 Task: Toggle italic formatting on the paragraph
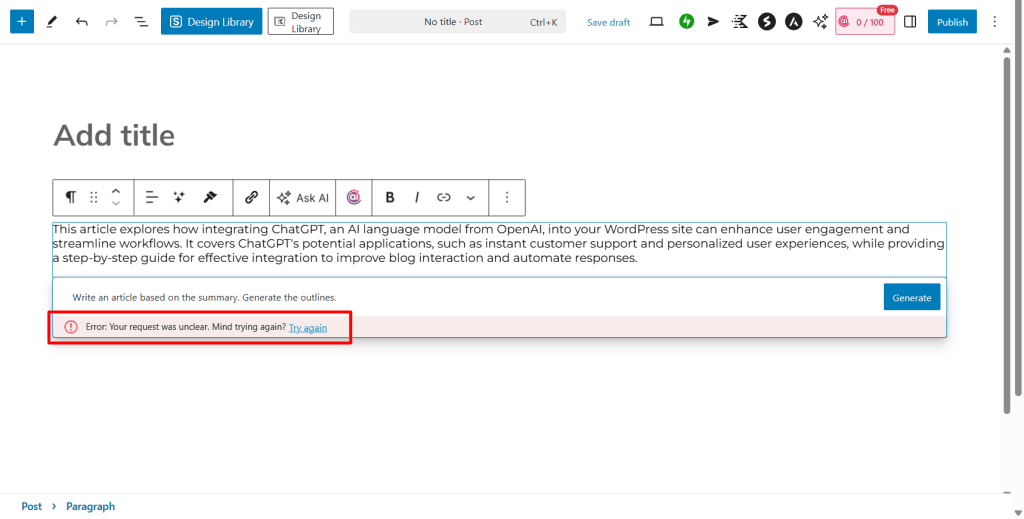(416, 198)
